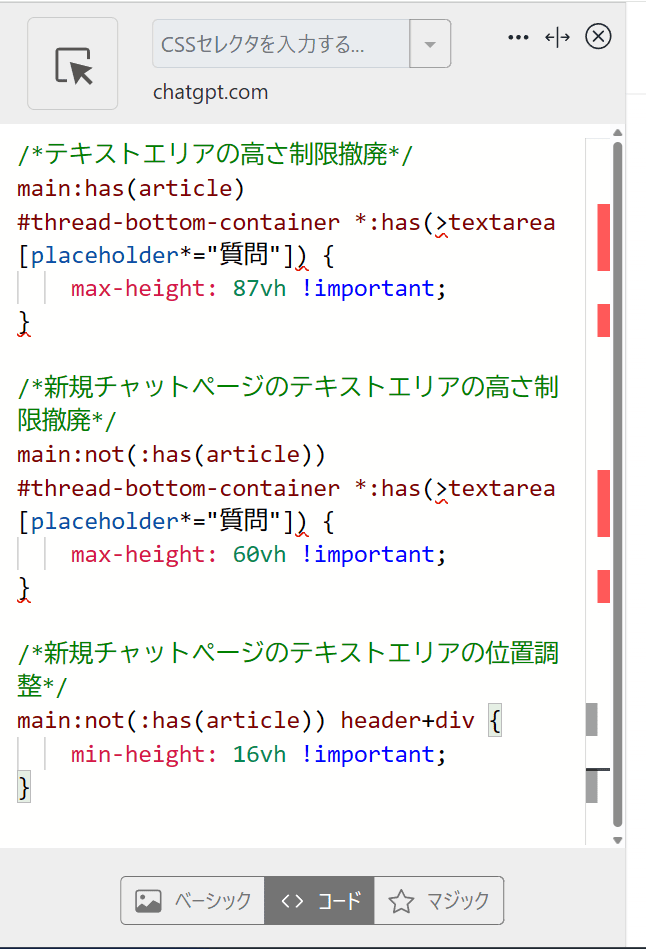
Task: Click in the CSS selector input field
Action: click(x=280, y=44)
